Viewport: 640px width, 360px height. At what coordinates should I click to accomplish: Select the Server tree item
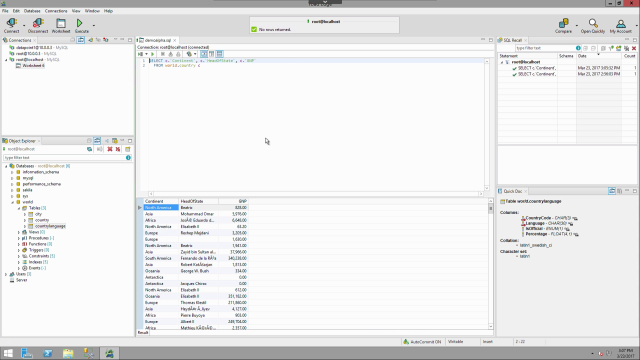click(19, 280)
